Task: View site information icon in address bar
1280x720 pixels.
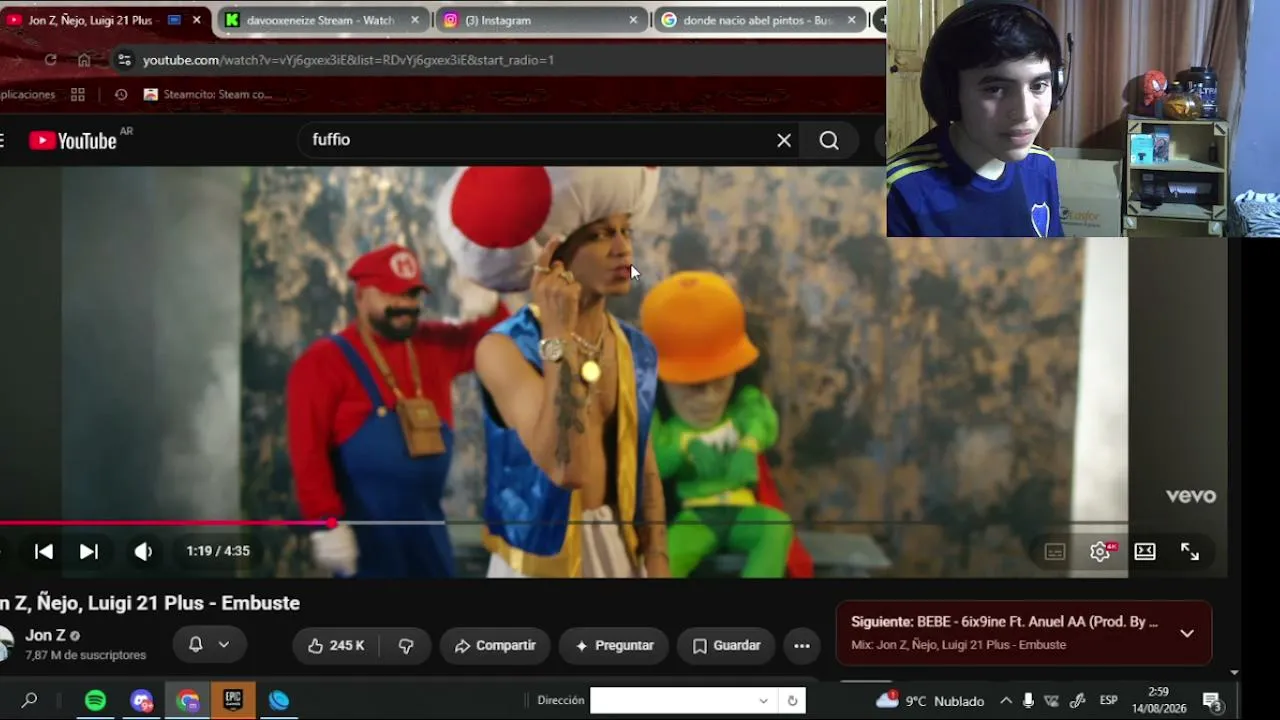Action: [124, 60]
